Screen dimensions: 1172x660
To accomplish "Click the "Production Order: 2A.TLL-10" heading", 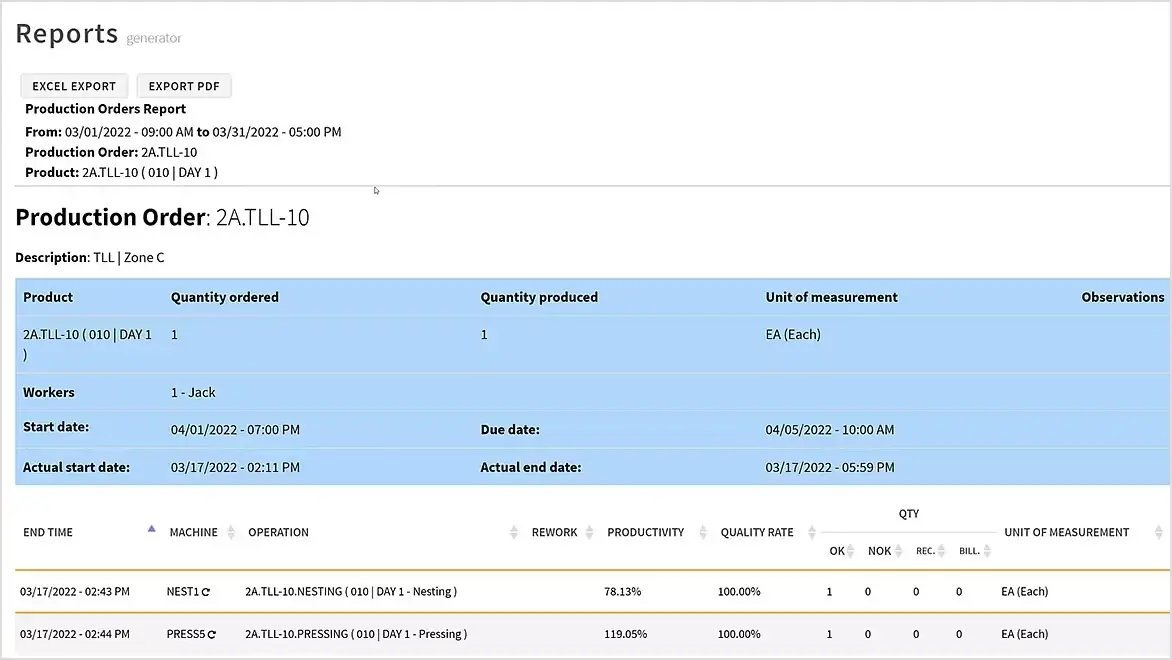I will (x=162, y=218).
